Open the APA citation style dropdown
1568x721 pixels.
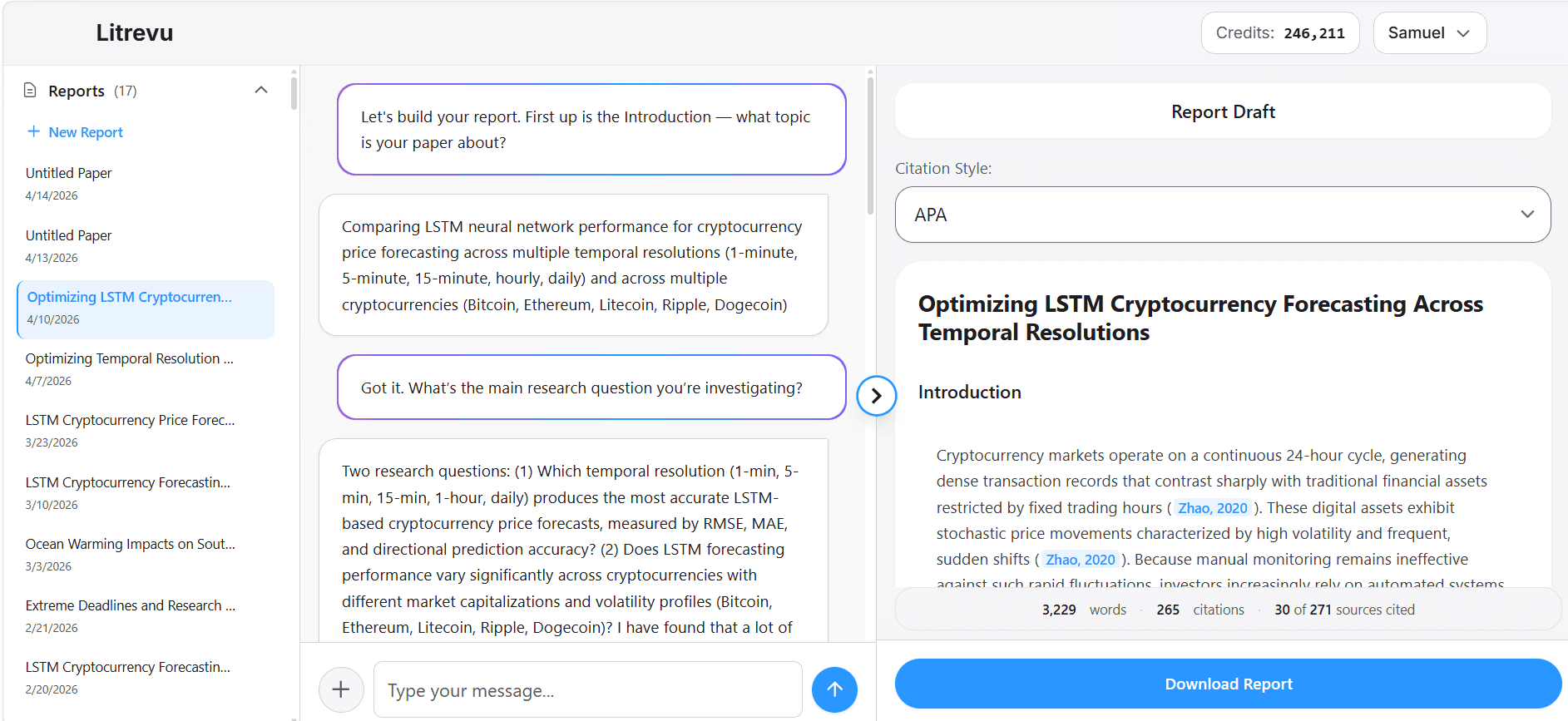(1222, 215)
